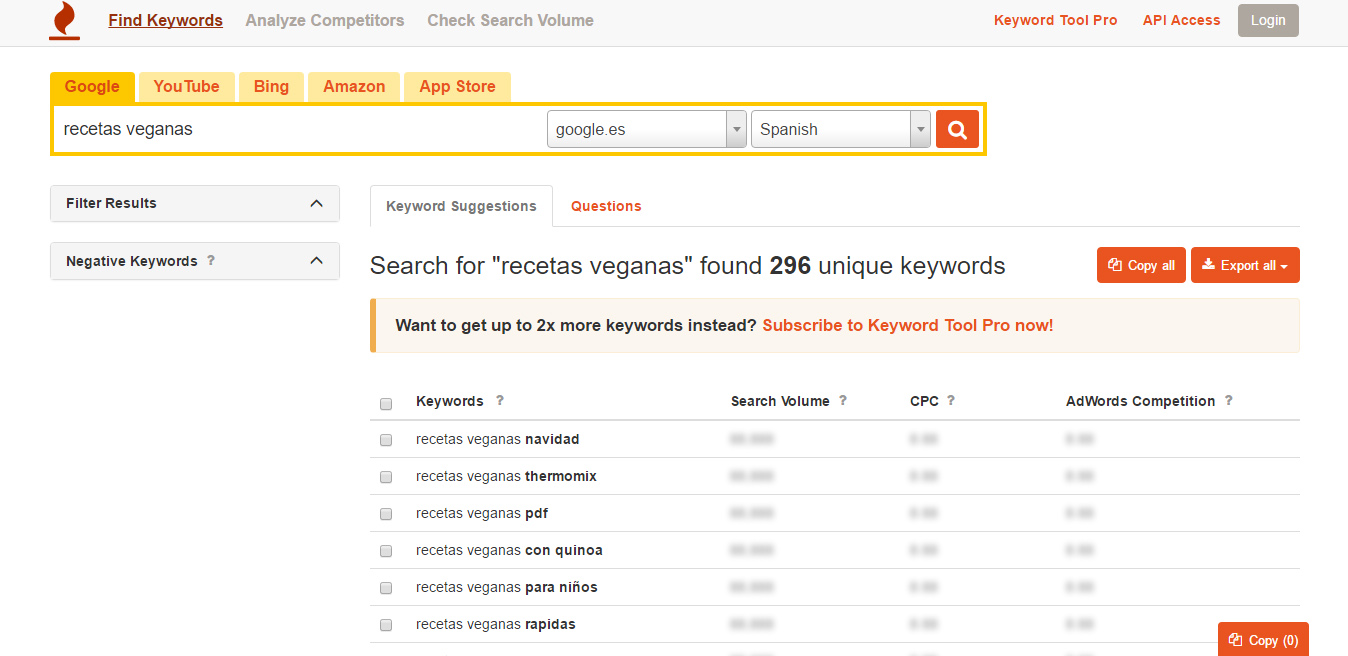Click the Keyword Tool flame logo
The width and height of the screenshot is (1348, 656).
[x=63, y=21]
